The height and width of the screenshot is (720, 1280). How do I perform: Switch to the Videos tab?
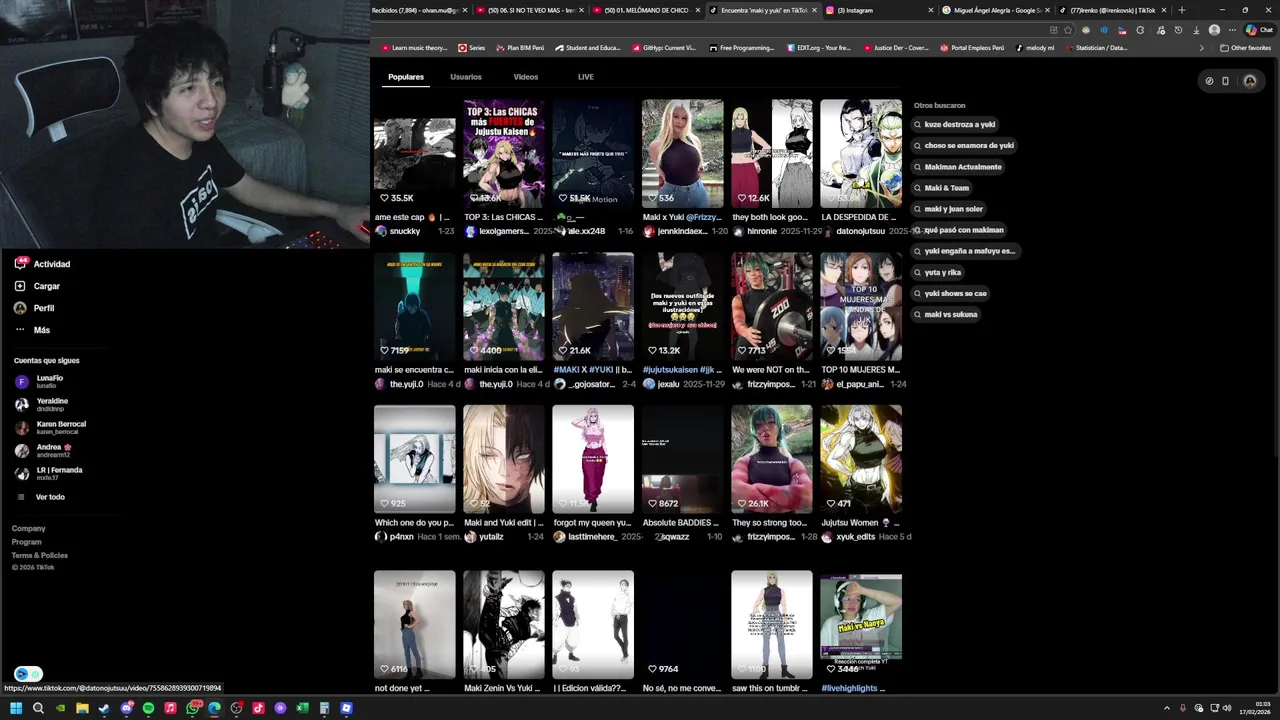526,77
